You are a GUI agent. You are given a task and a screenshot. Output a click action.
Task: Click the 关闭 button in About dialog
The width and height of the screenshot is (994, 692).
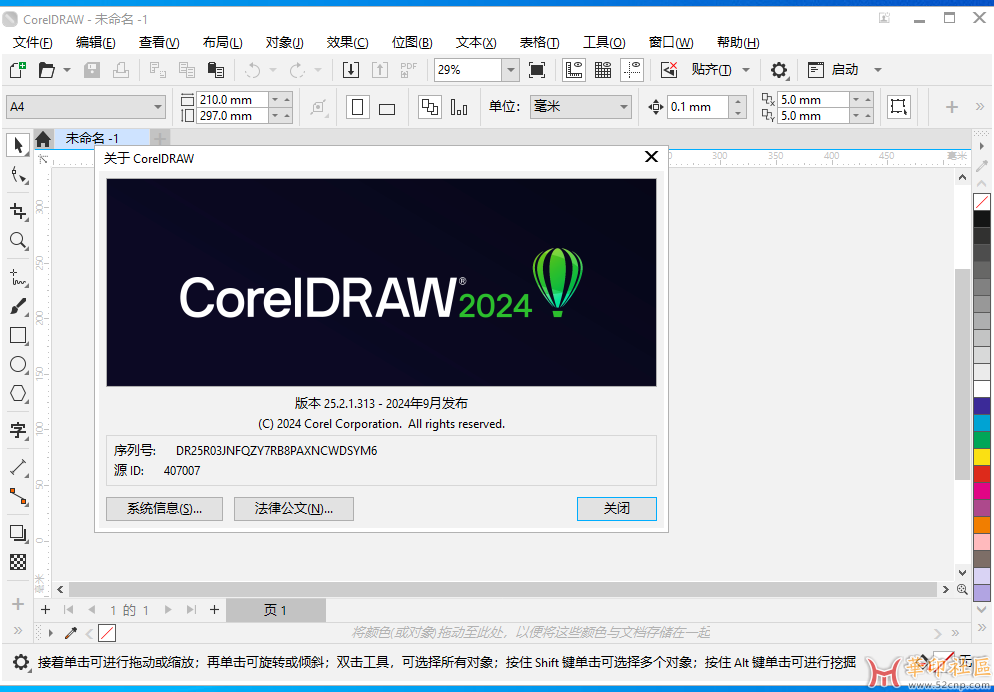pyautogui.click(x=616, y=508)
